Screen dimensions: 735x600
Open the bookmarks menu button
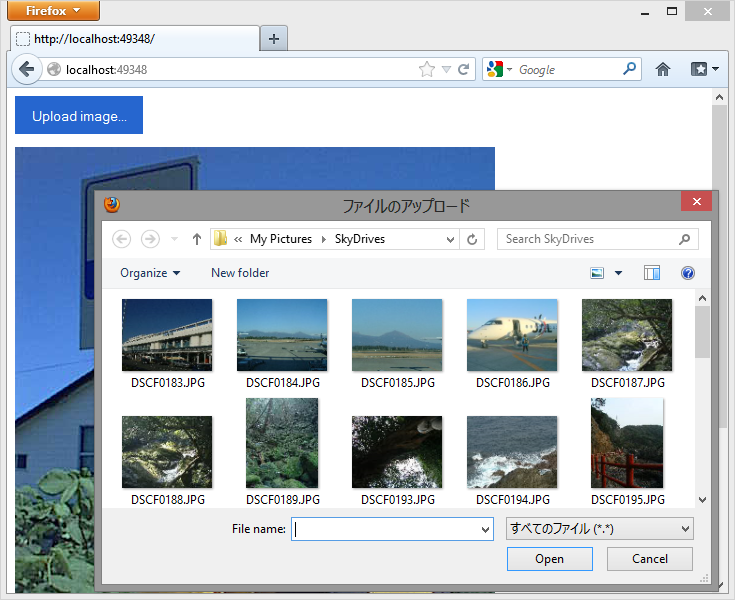(x=705, y=69)
